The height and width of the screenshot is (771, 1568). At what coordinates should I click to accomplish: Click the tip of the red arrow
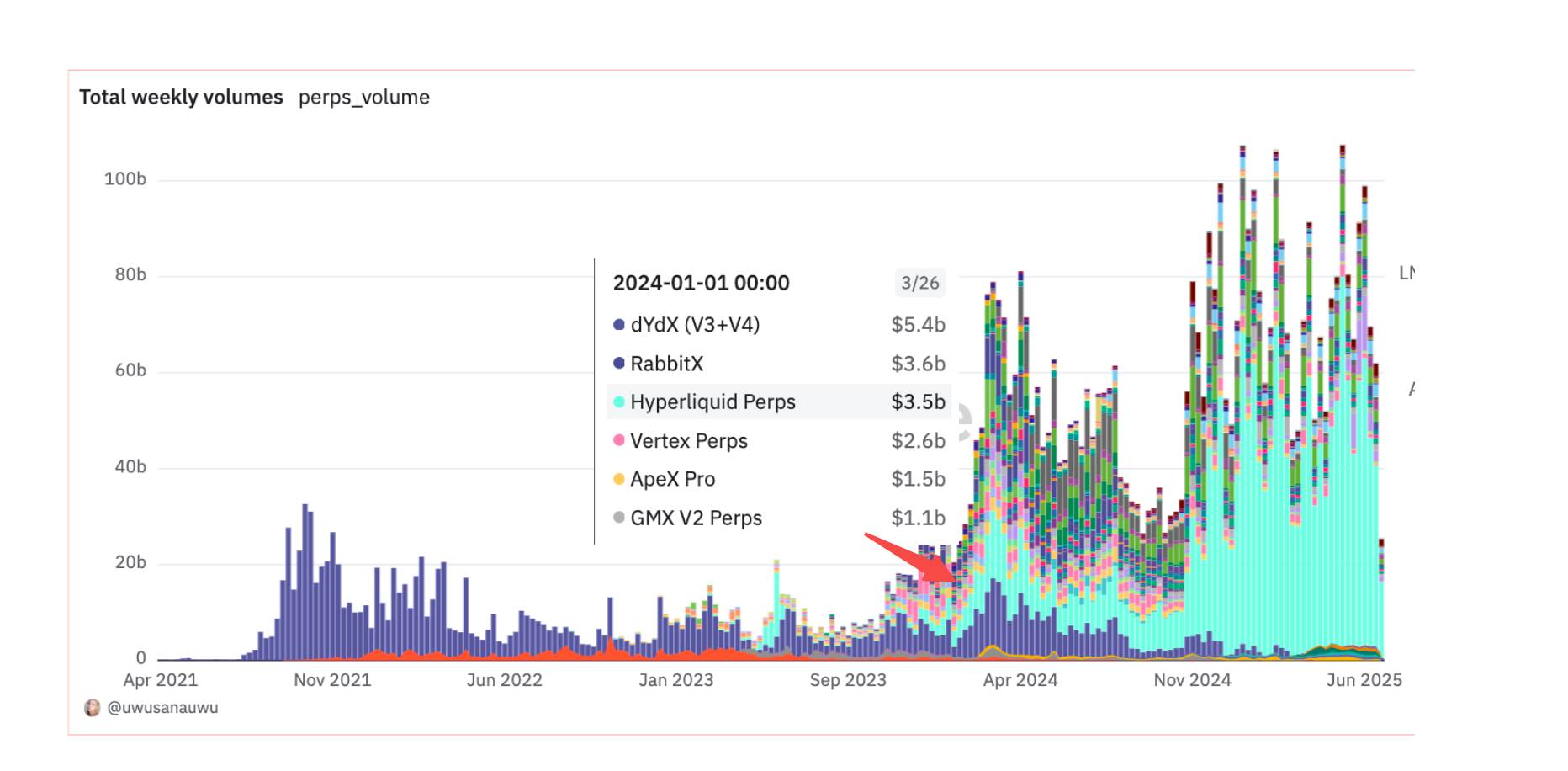[955, 579]
